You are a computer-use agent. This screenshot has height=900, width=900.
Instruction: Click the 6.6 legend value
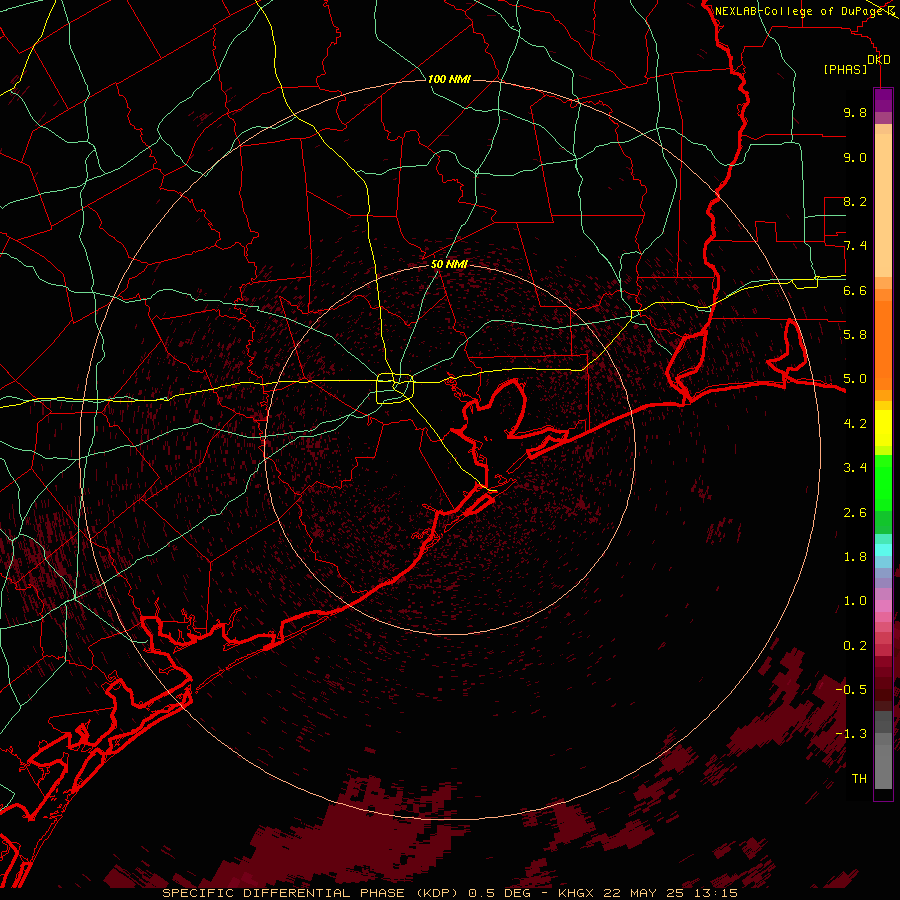coord(855,290)
